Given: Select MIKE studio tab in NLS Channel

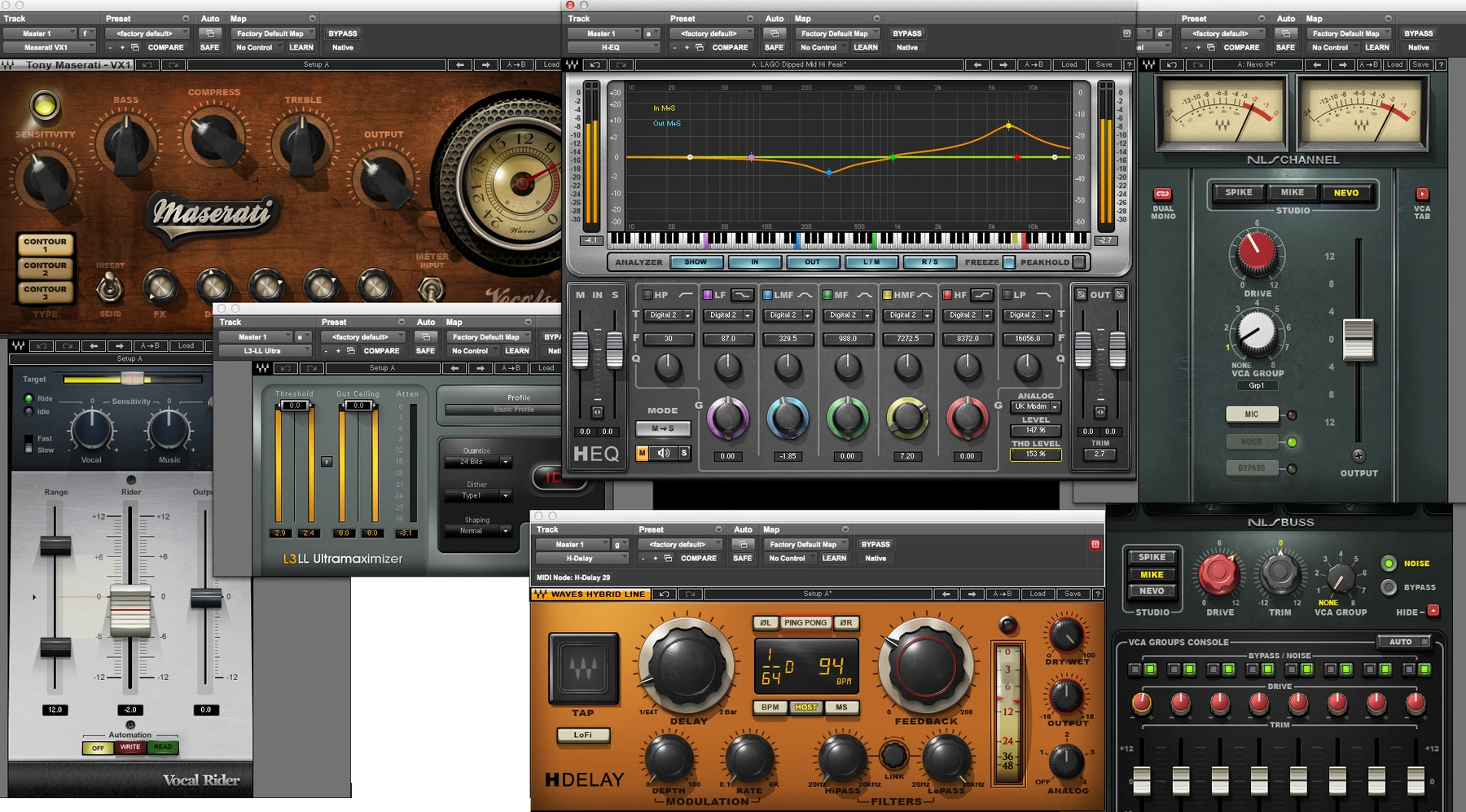Looking at the screenshot, I should (1293, 192).
